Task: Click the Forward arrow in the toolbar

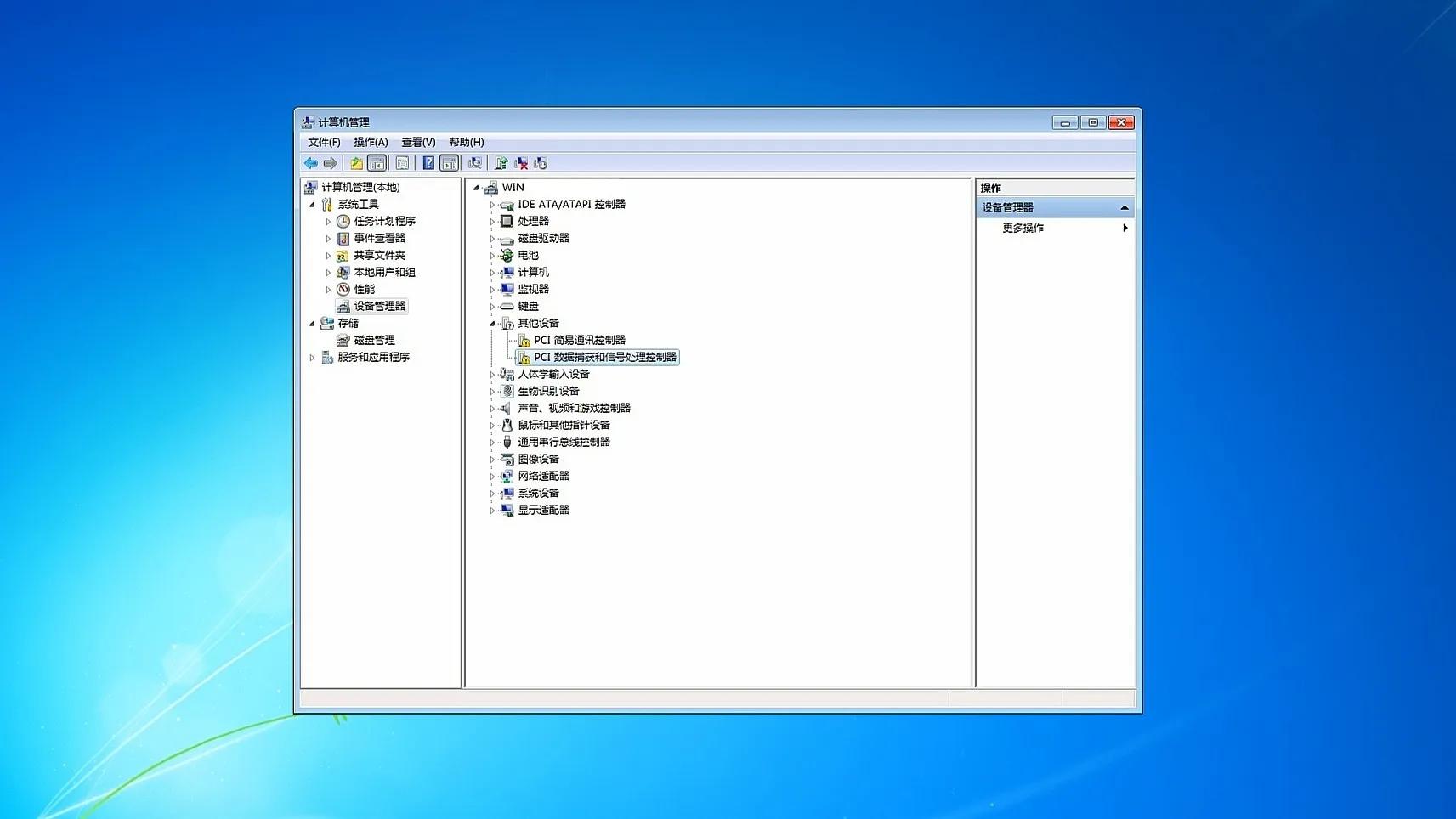Action: (x=331, y=163)
